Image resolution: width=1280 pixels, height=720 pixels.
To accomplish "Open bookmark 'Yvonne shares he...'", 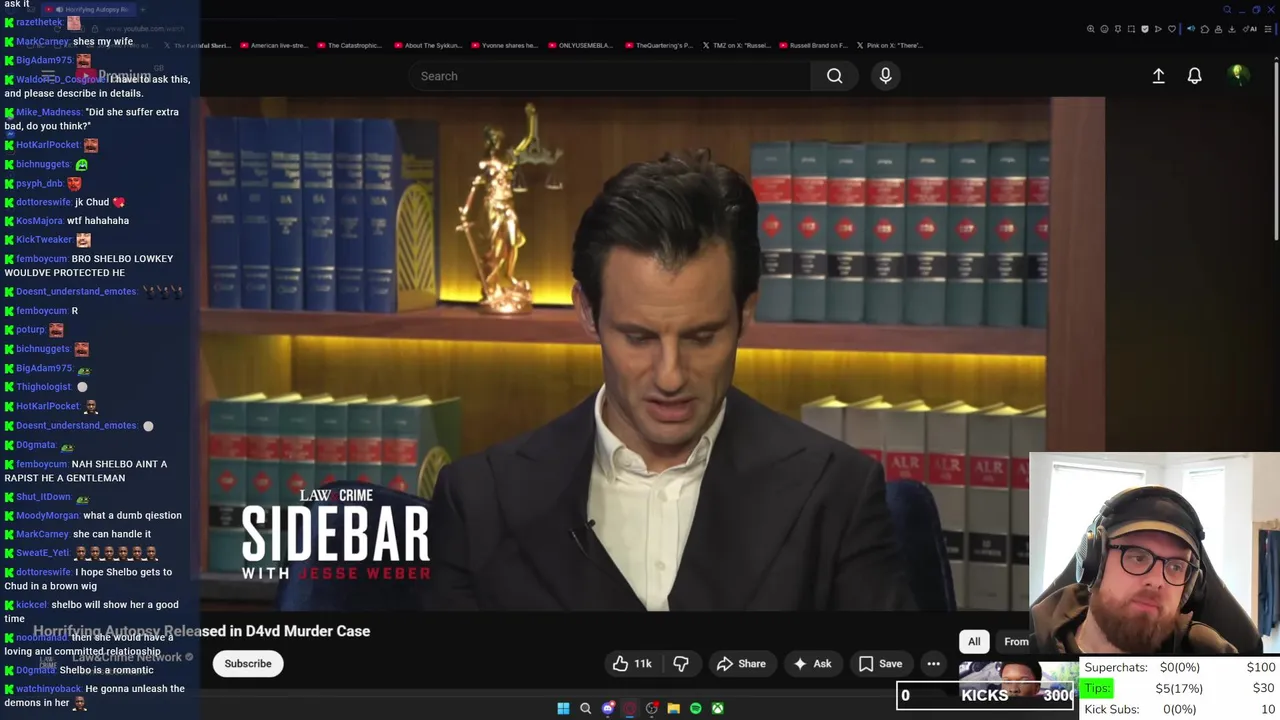I will 504,45.
